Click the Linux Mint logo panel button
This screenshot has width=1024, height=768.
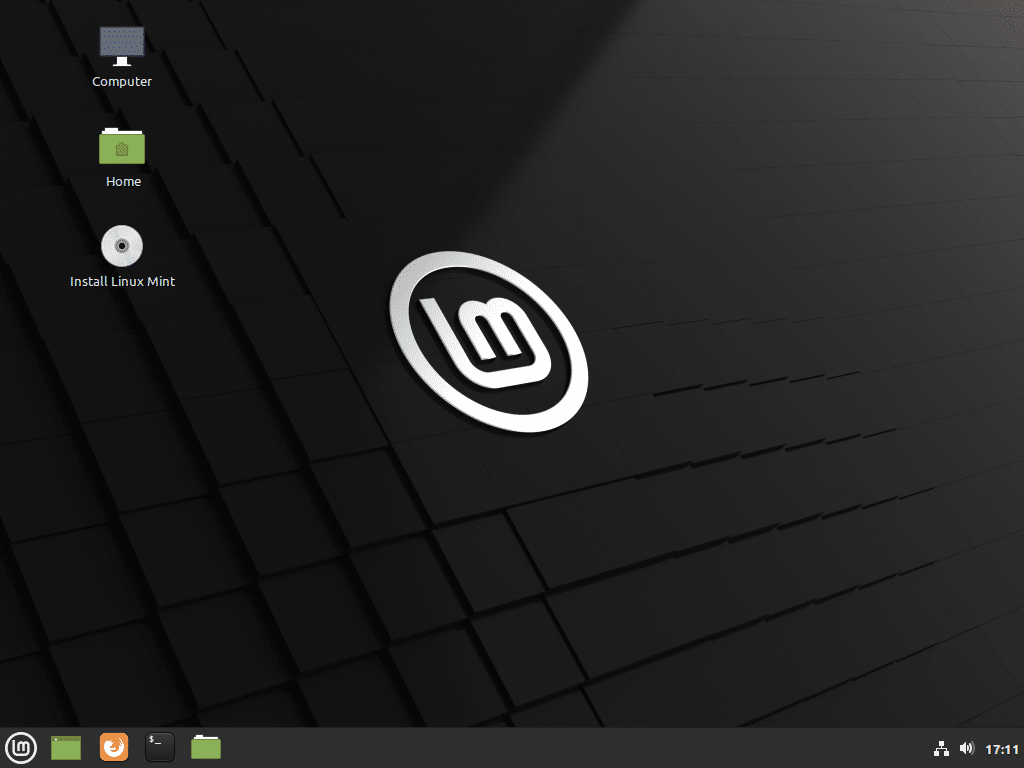[x=21, y=747]
